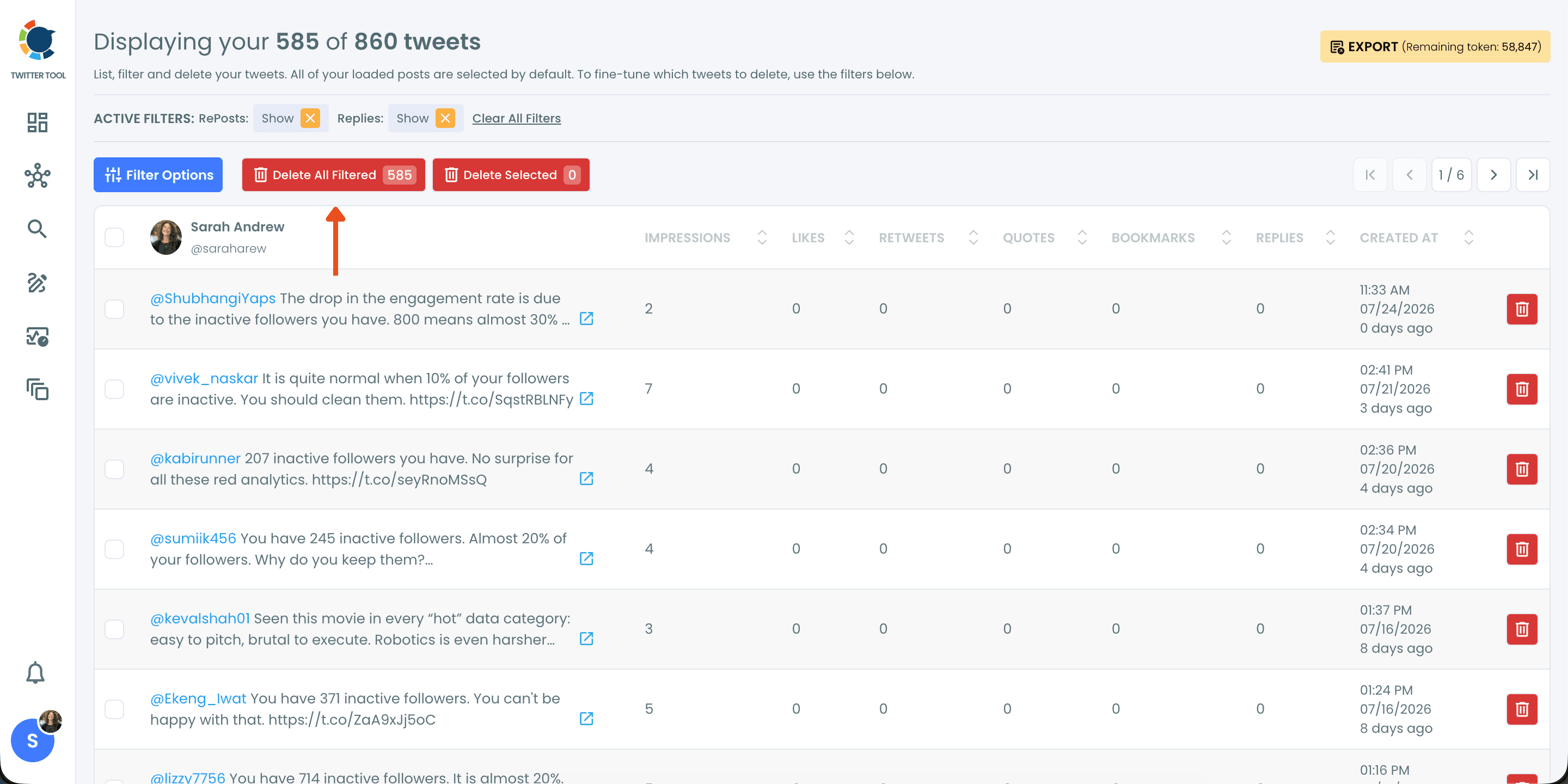Go to first page of tweets
1568x784 pixels.
coord(1370,175)
